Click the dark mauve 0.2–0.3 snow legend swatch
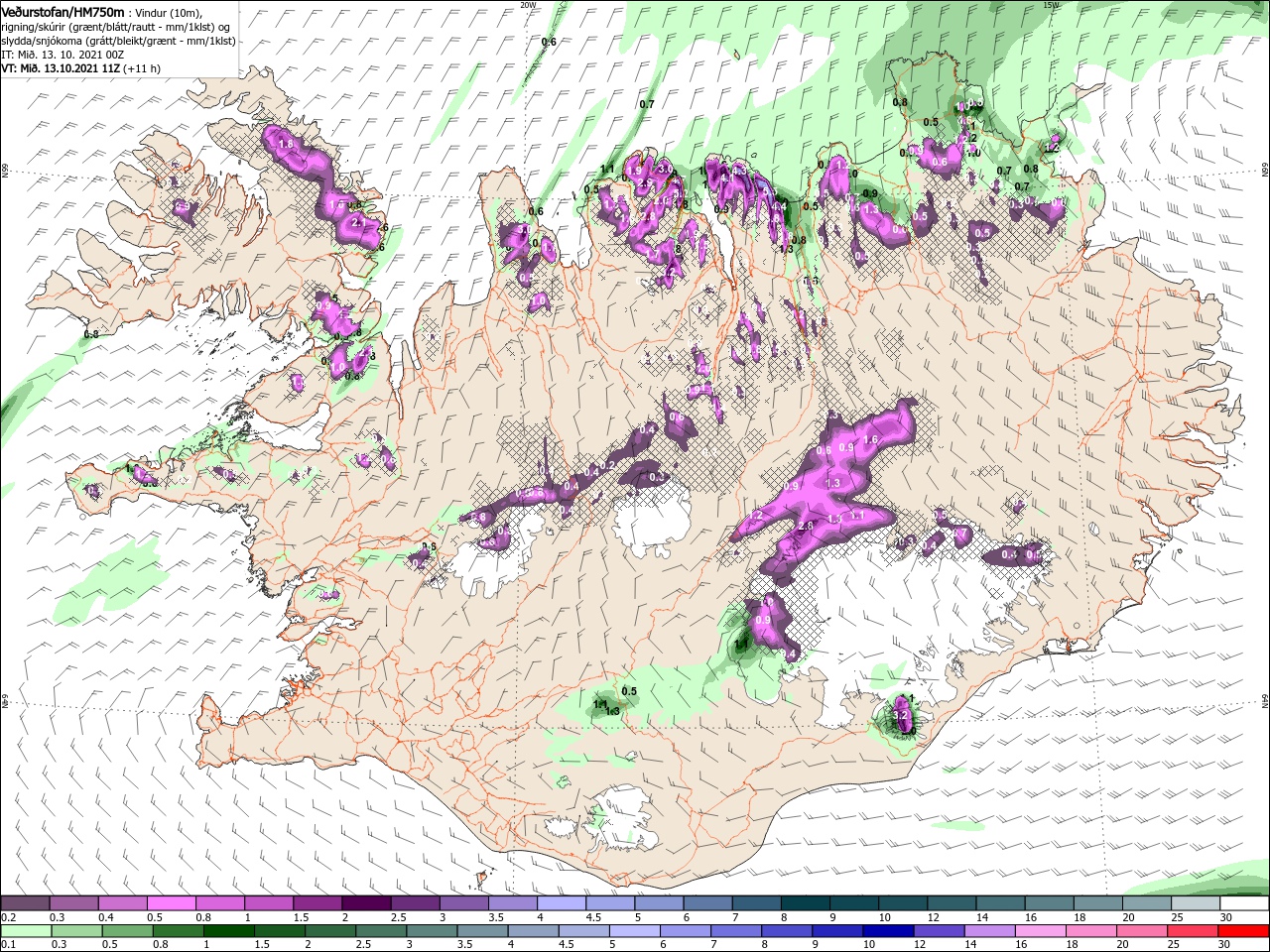The width and height of the screenshot is (1270, 952). [x=25, y=903]
